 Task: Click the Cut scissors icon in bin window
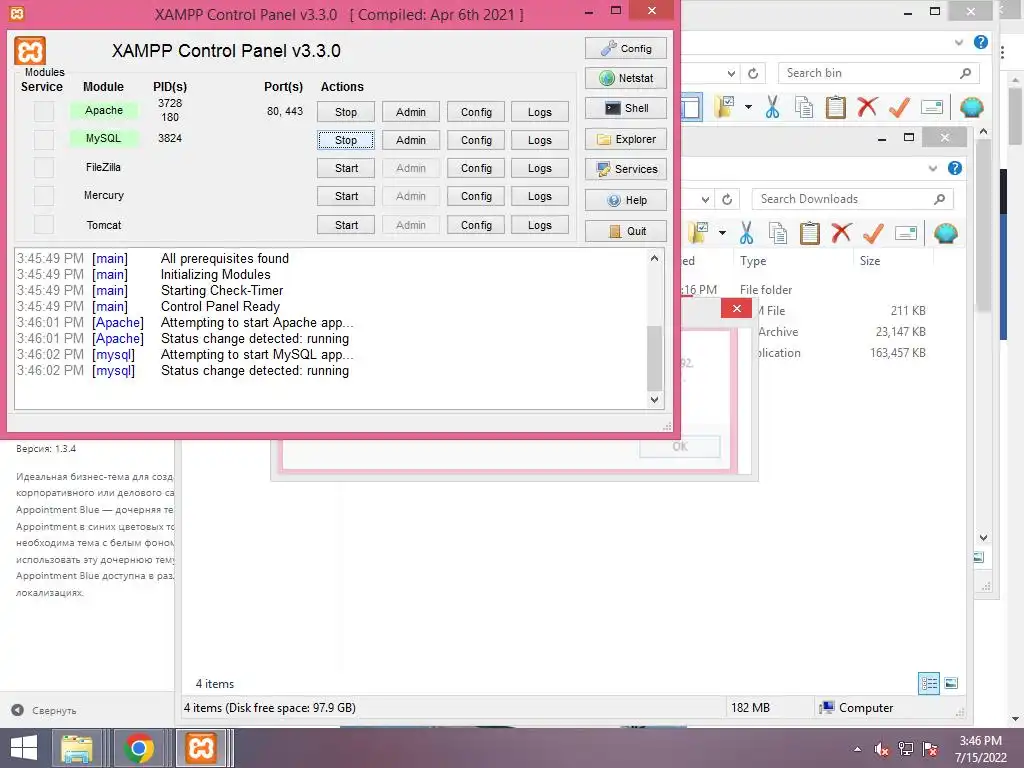coord(773,107)
